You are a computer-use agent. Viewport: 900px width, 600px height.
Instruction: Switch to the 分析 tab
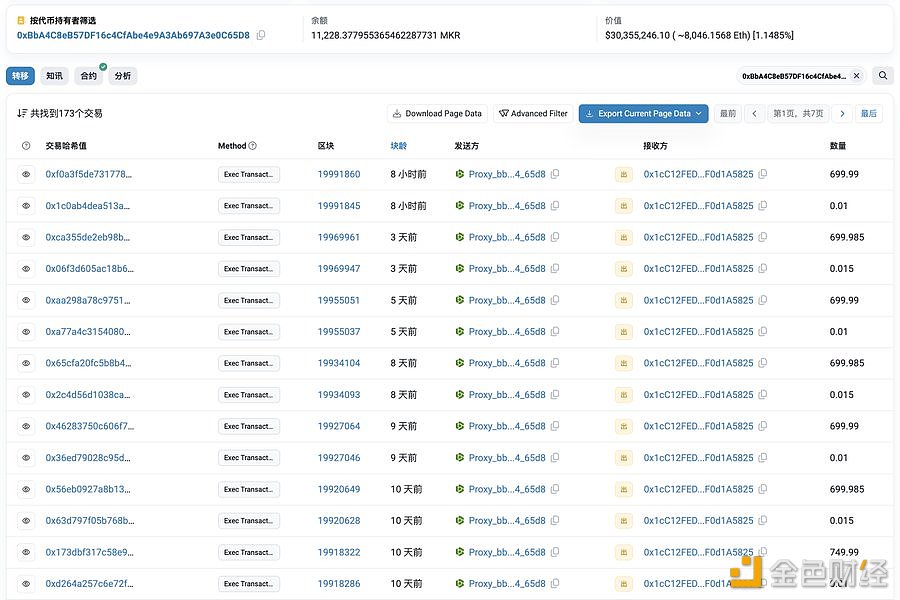point(123,76)
